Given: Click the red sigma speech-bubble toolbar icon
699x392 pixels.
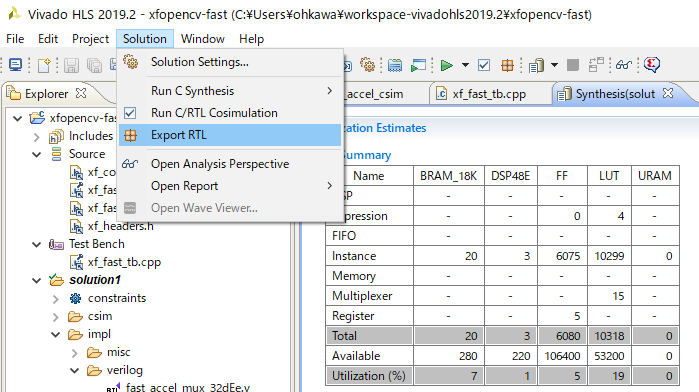Looking at the screenshot, I should (x=652, y=65).
